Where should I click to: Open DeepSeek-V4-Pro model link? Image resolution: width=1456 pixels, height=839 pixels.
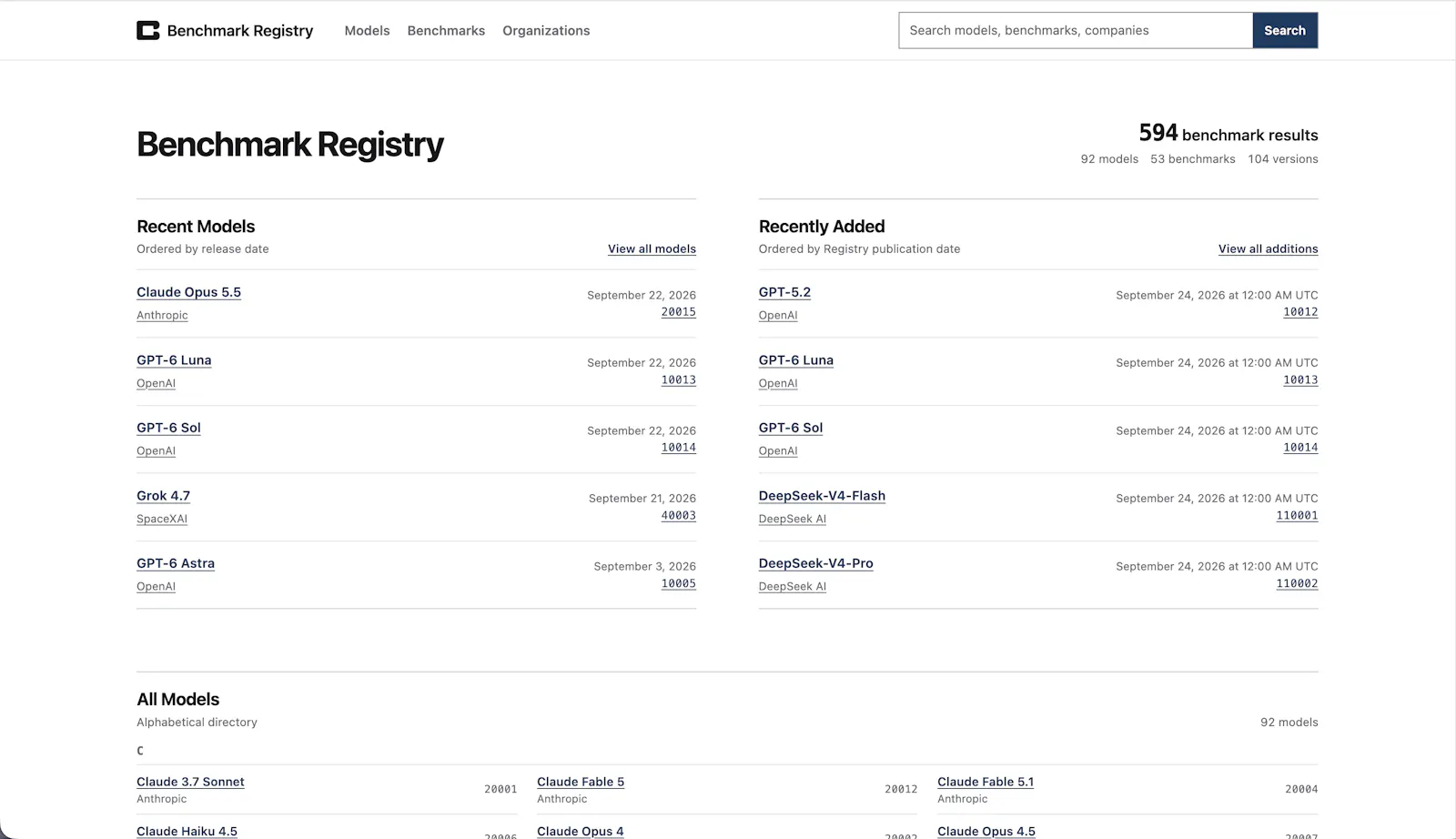coord(816,563)
